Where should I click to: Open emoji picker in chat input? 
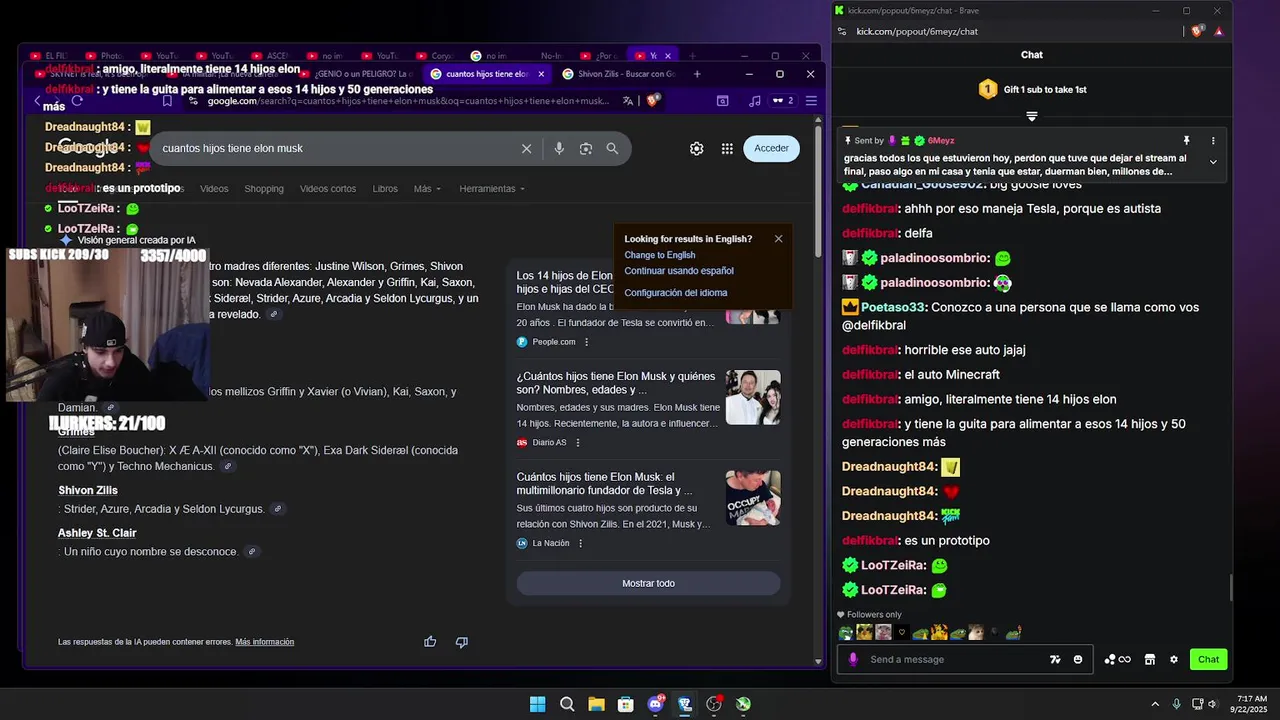tap(1078, 659)
